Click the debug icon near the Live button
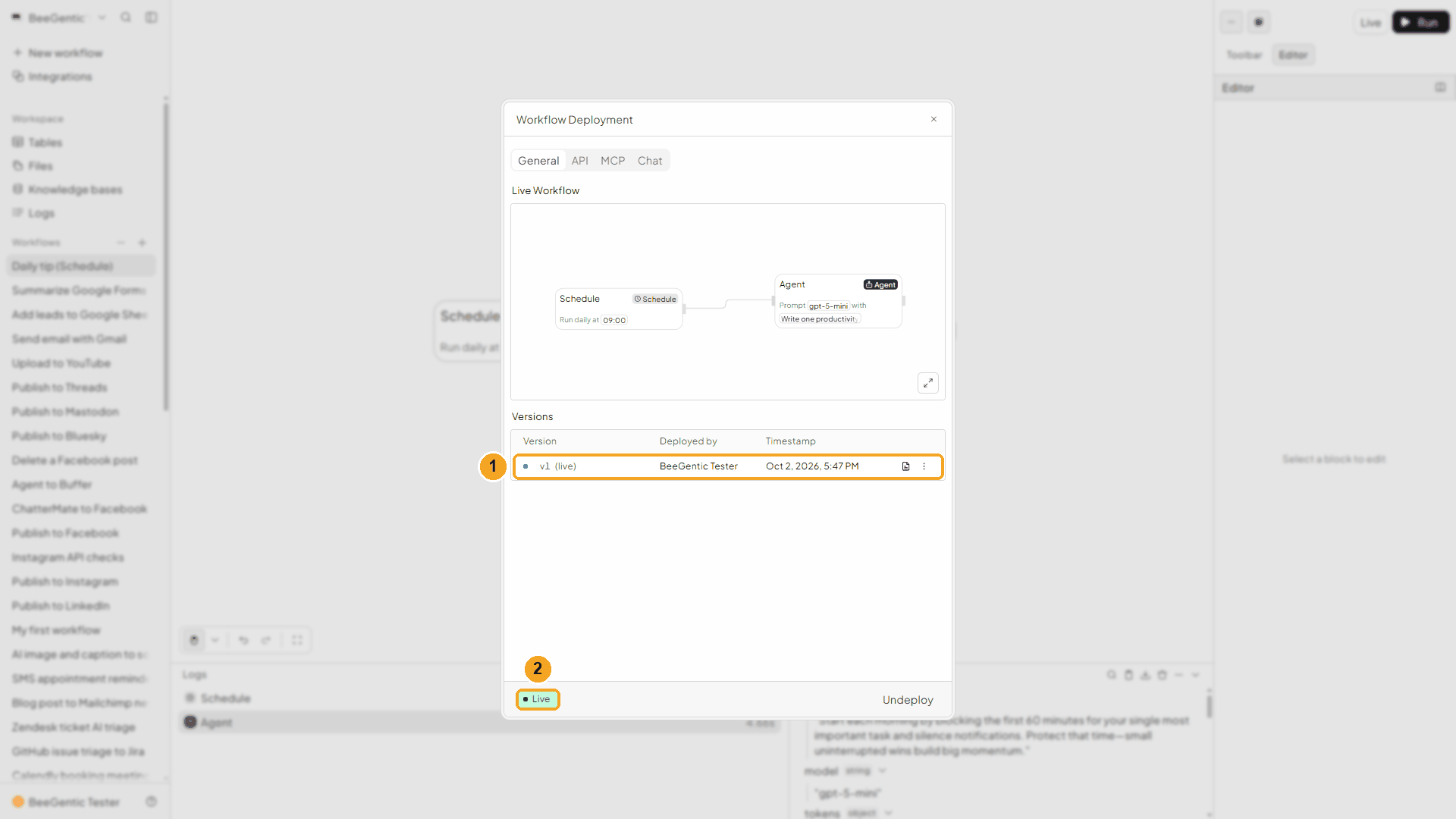The image size is (1456, 819). (1259, 22)
